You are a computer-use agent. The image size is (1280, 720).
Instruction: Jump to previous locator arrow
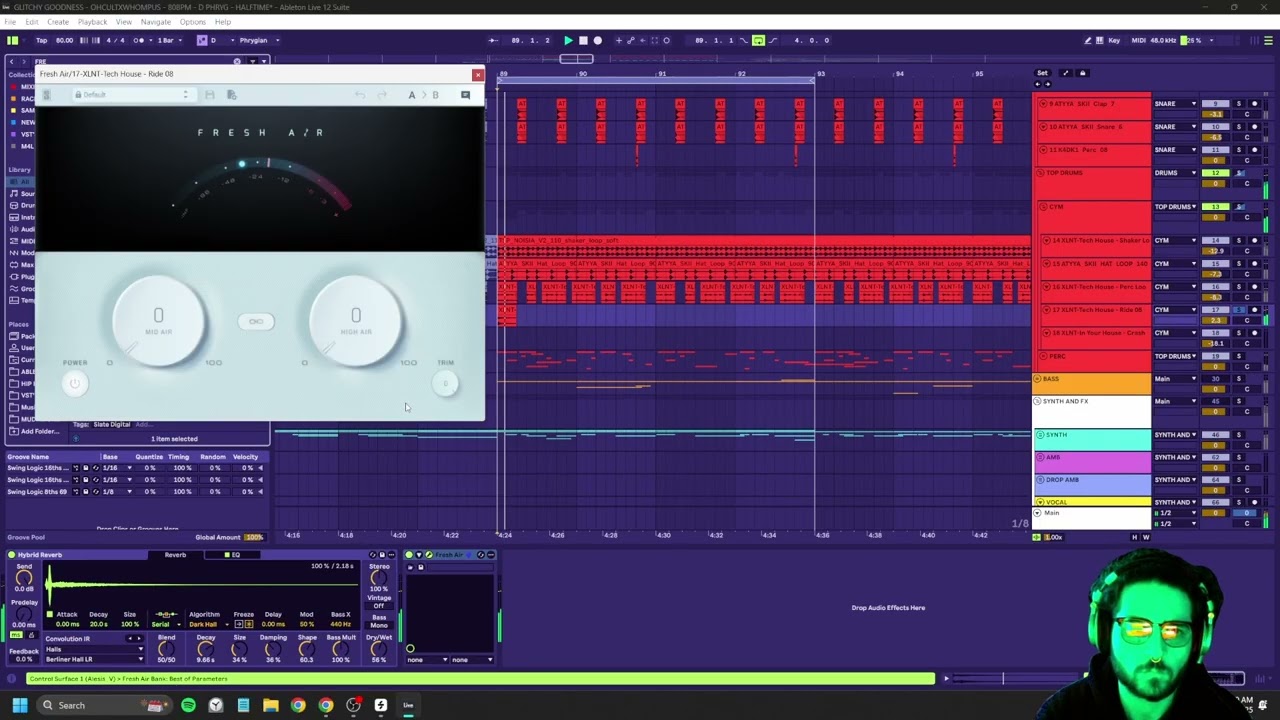pyautogui.click(x=1036, y=84)
